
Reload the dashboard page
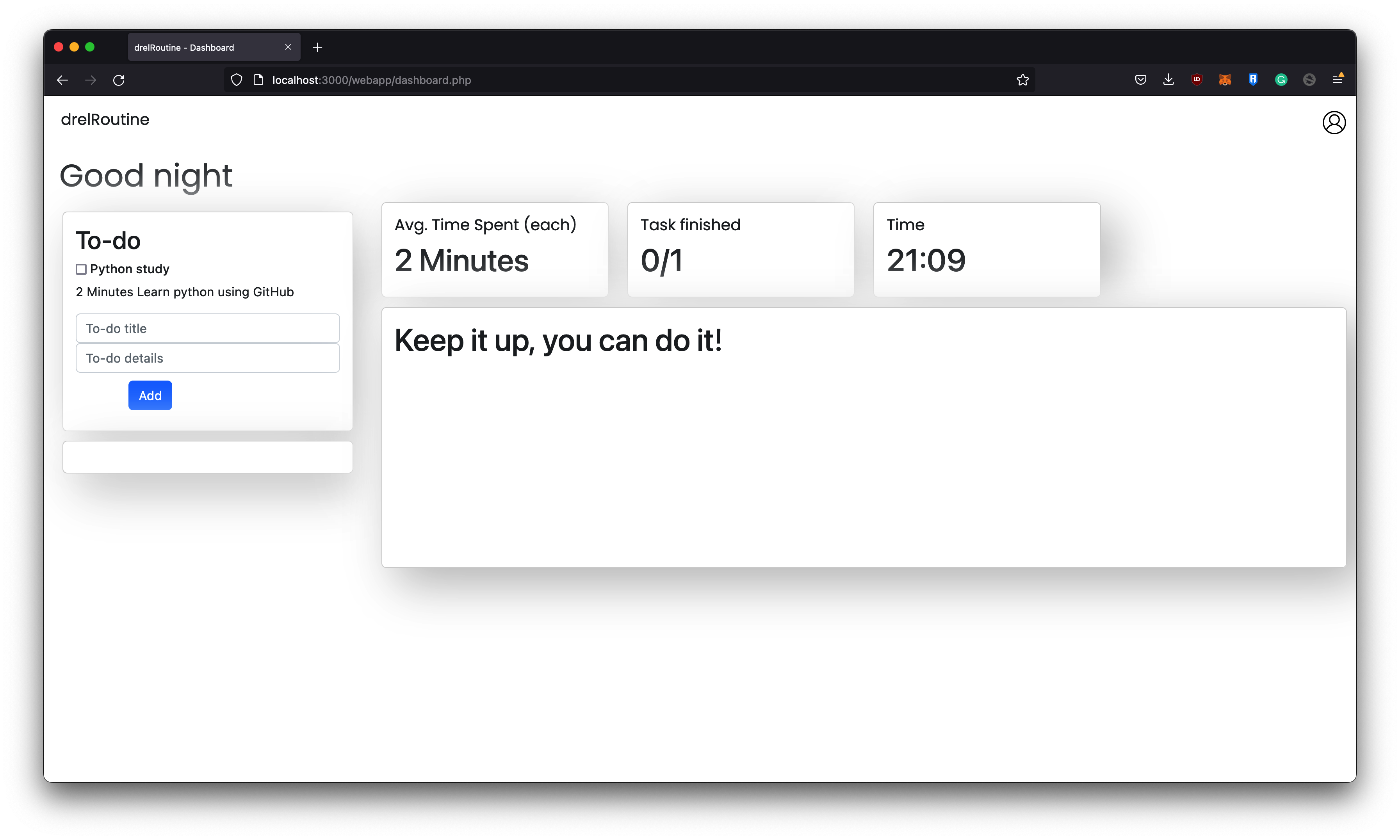(118, 80)
